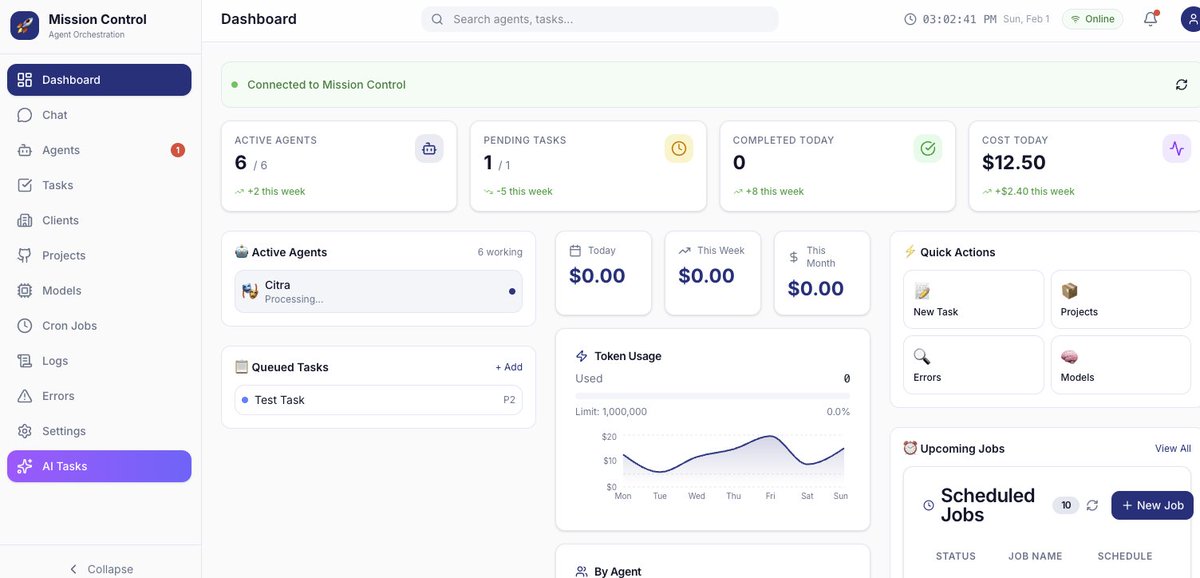1200x578 pixels.
Task: Click the By Agent people icon
Action: click(x=582, y=572)
